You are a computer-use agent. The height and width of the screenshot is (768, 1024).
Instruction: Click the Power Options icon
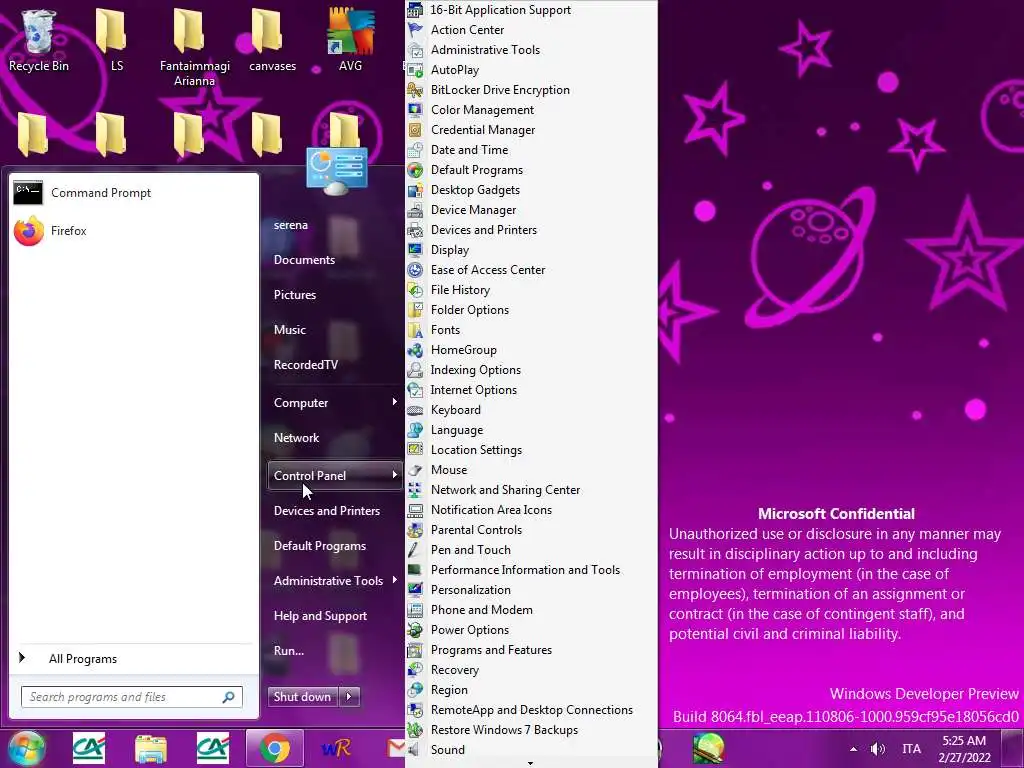coord(415,630)
